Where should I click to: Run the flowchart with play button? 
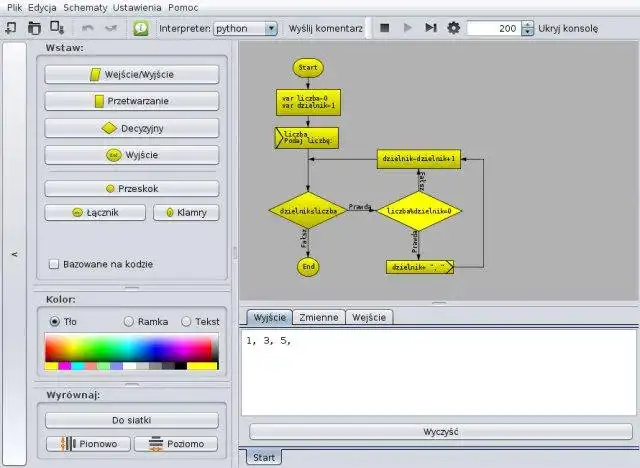click(x=407, y=28)
